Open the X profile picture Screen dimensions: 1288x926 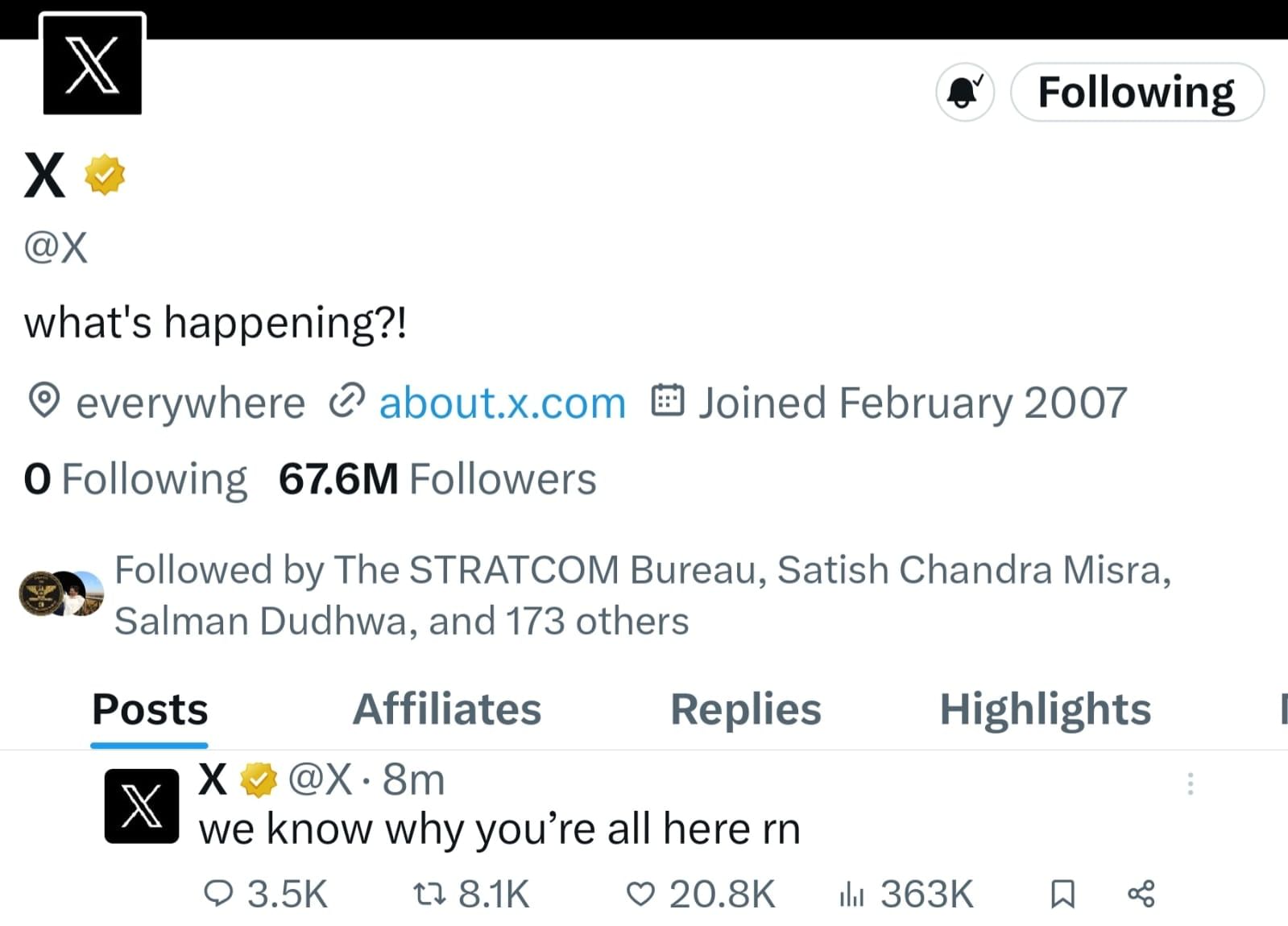[92, 64]
